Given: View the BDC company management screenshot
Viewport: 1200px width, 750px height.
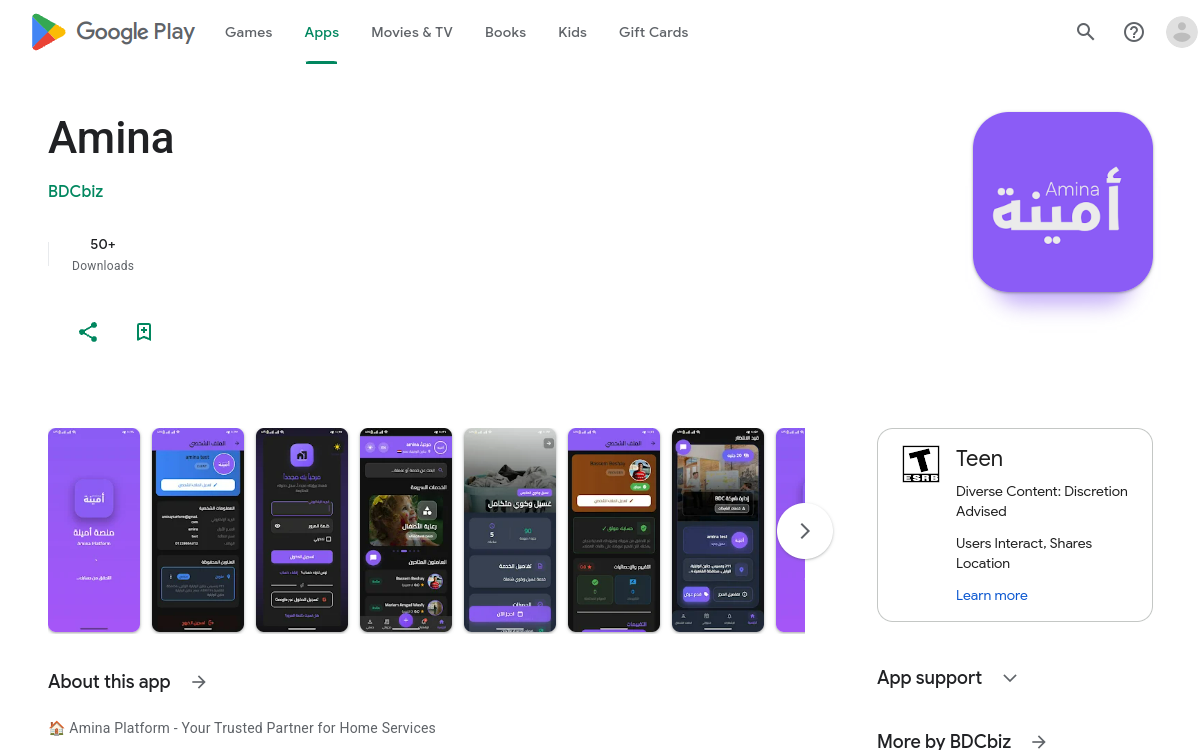Looking at the screenshot, I should (718, 530).
